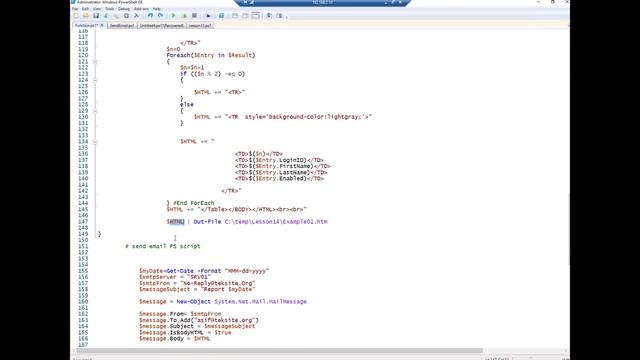The width and height of the screenshot is (640, 360).
Task: Click the $Entry.Enabled table cell line
Action: (x=279, y=178)
